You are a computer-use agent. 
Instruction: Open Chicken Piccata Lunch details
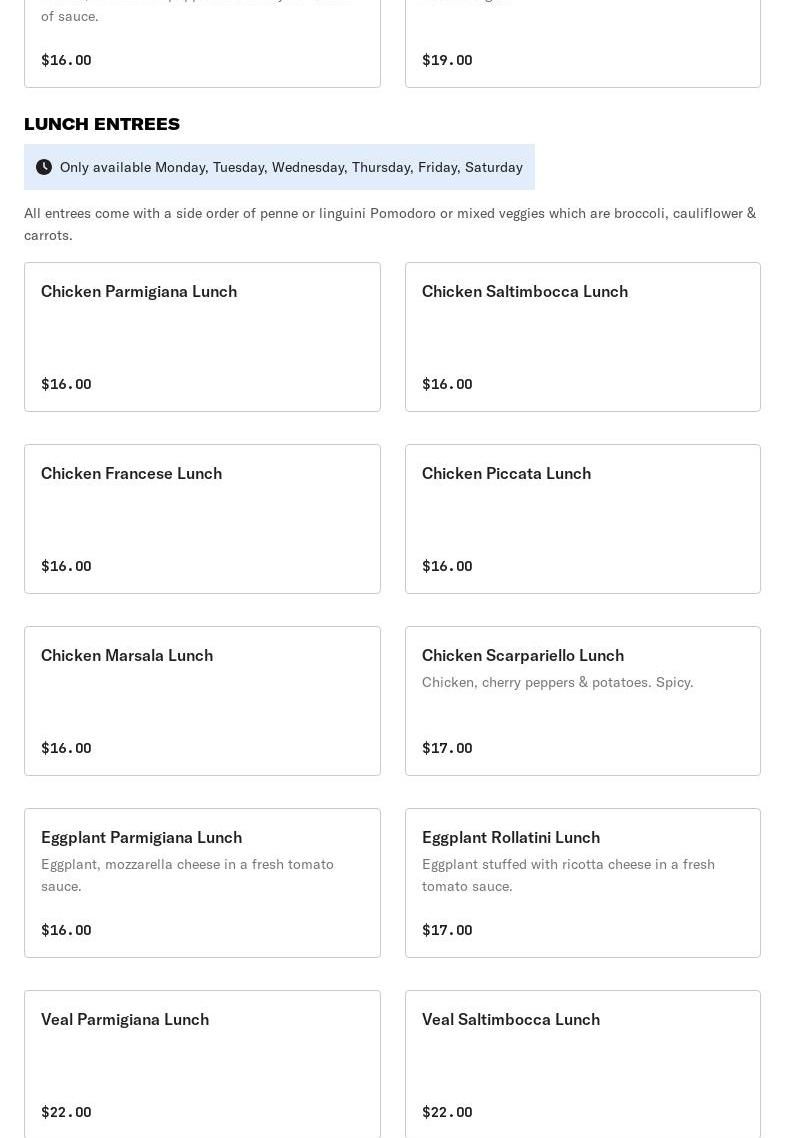pyautogui.click(x=582, y=518)
